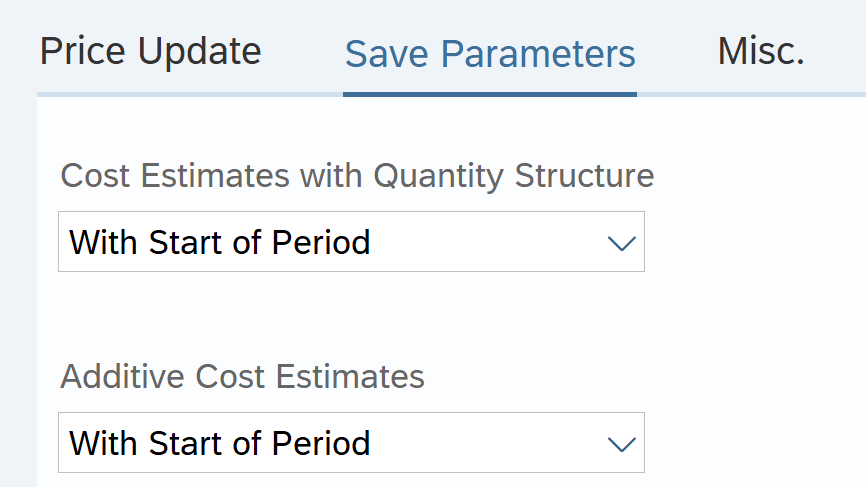Click the 'Cost Estimates with Quantity Structure' label
Screen dimensions: 866x487
(357, 176)
